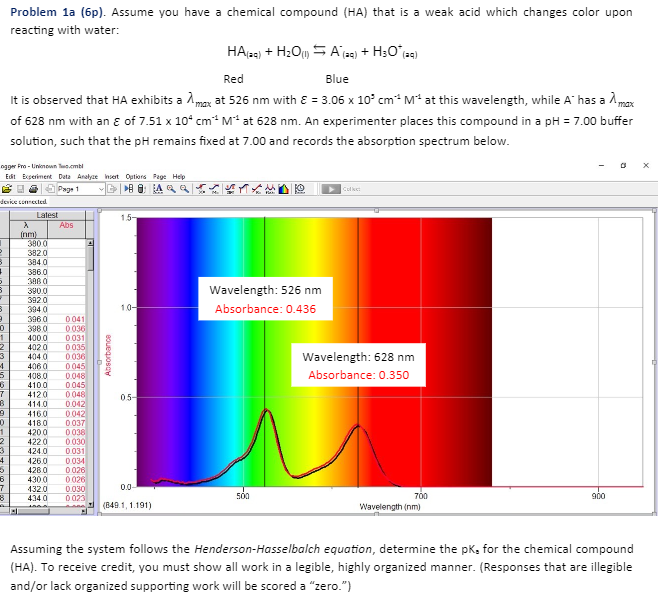
Task: Select wavelength cell 380.0
Action: click(x=28, y=244)
